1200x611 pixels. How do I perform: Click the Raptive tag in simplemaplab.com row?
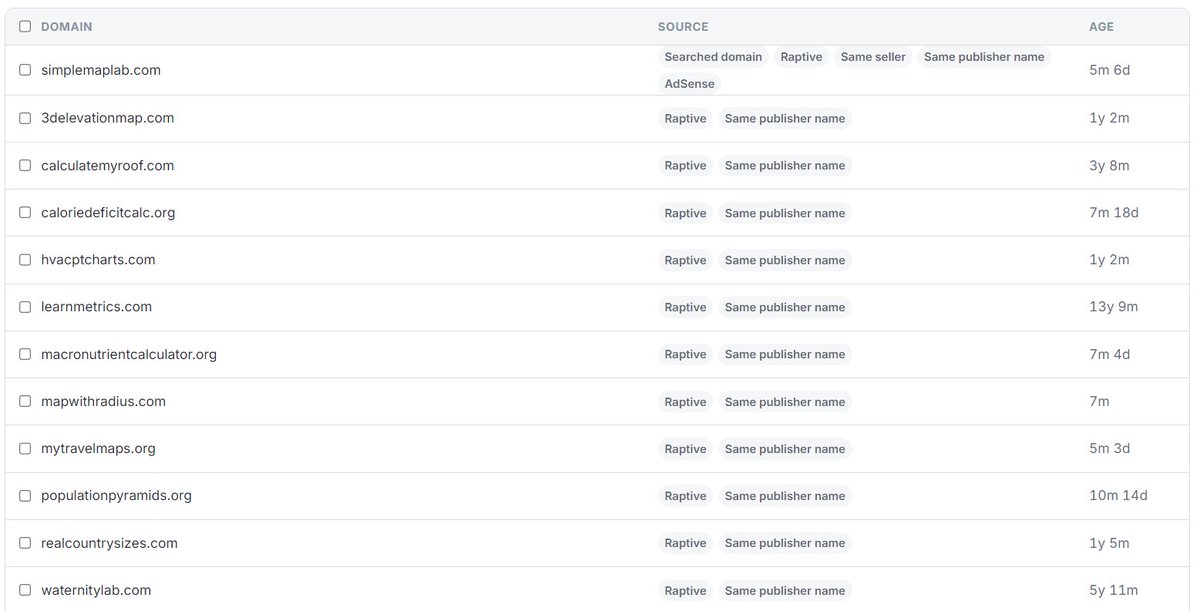point(801,57)
